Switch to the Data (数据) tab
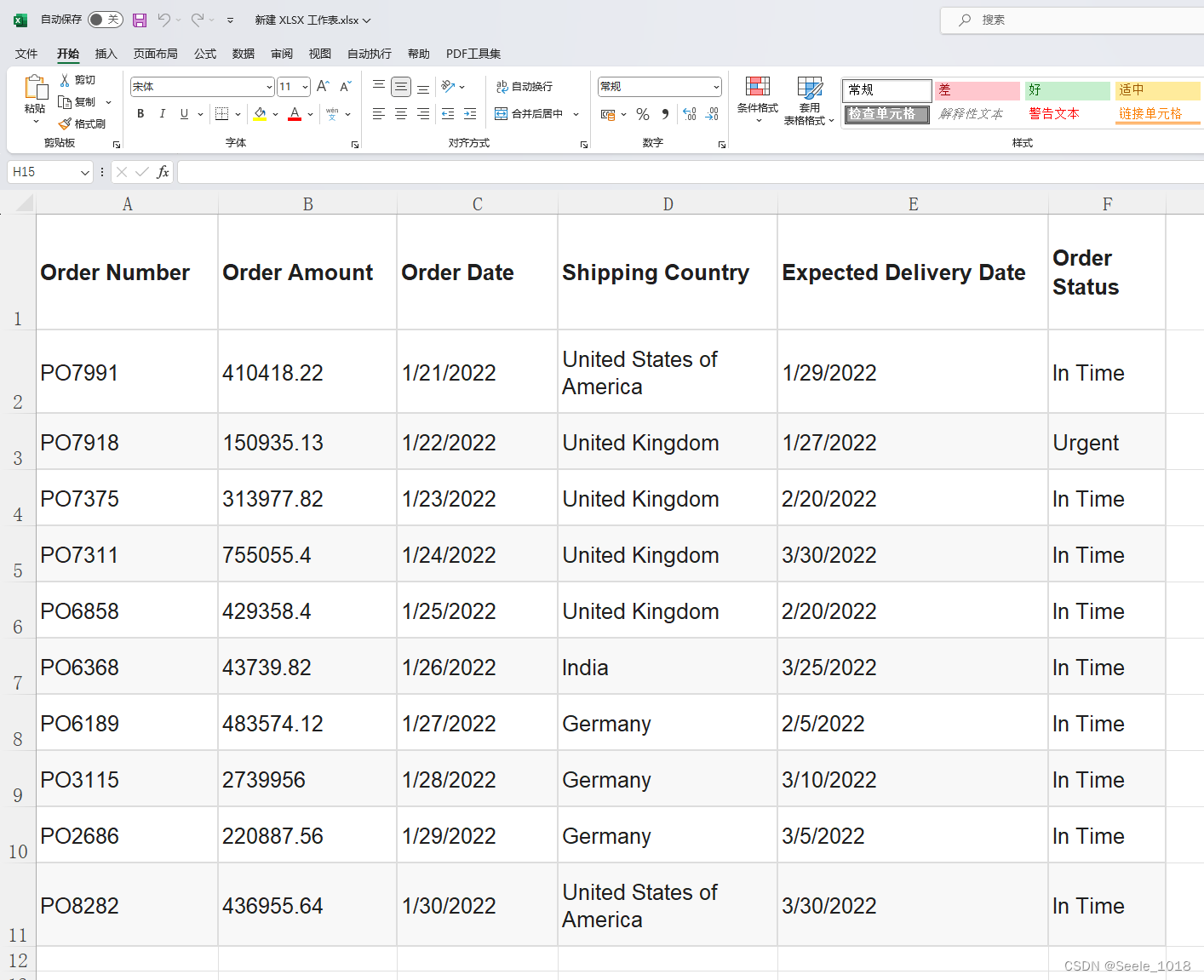Image resolution: width=1204 pixels, height=980 pixels. click(244, 54)
